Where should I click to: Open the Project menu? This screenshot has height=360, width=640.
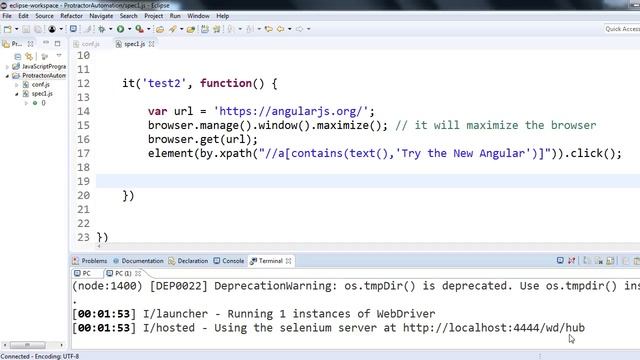pos(153,16)
